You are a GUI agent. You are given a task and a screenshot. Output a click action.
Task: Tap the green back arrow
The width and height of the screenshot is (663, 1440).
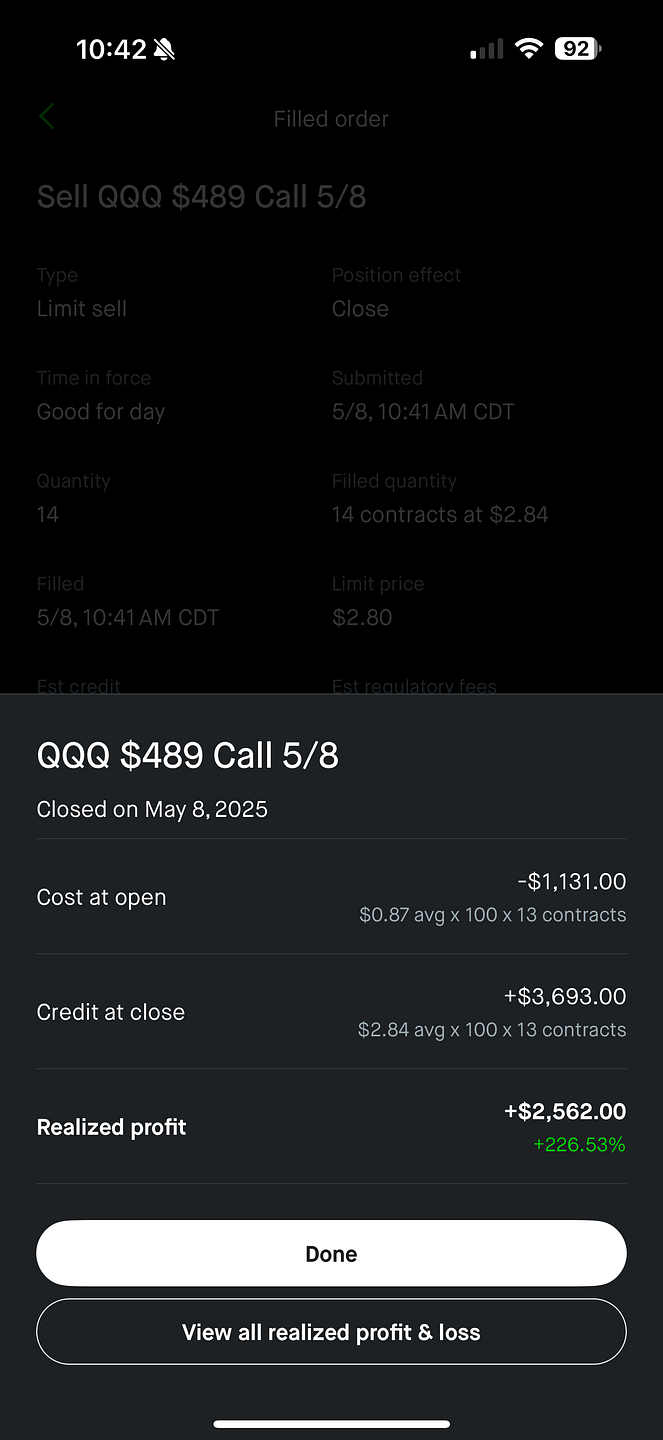(46, 117)
